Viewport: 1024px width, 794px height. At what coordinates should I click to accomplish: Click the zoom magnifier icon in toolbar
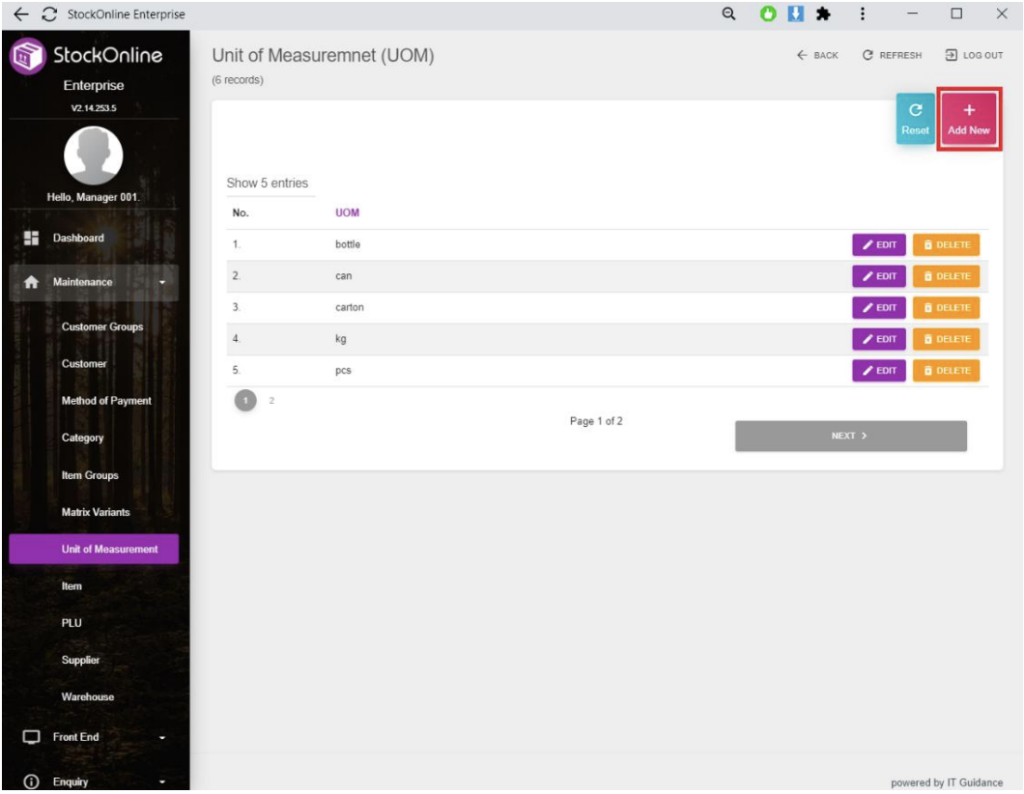tap(729, 14)
